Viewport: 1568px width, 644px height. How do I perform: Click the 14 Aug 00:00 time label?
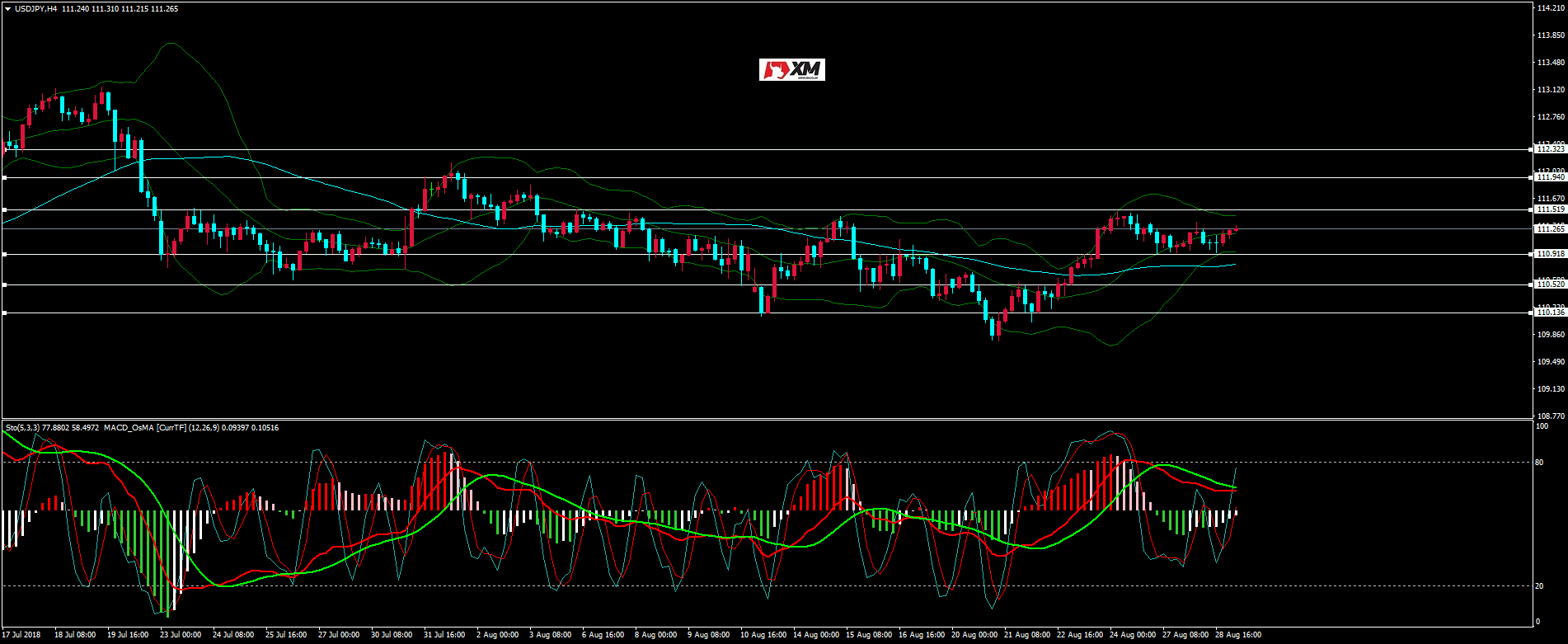(x=815, y=635)
